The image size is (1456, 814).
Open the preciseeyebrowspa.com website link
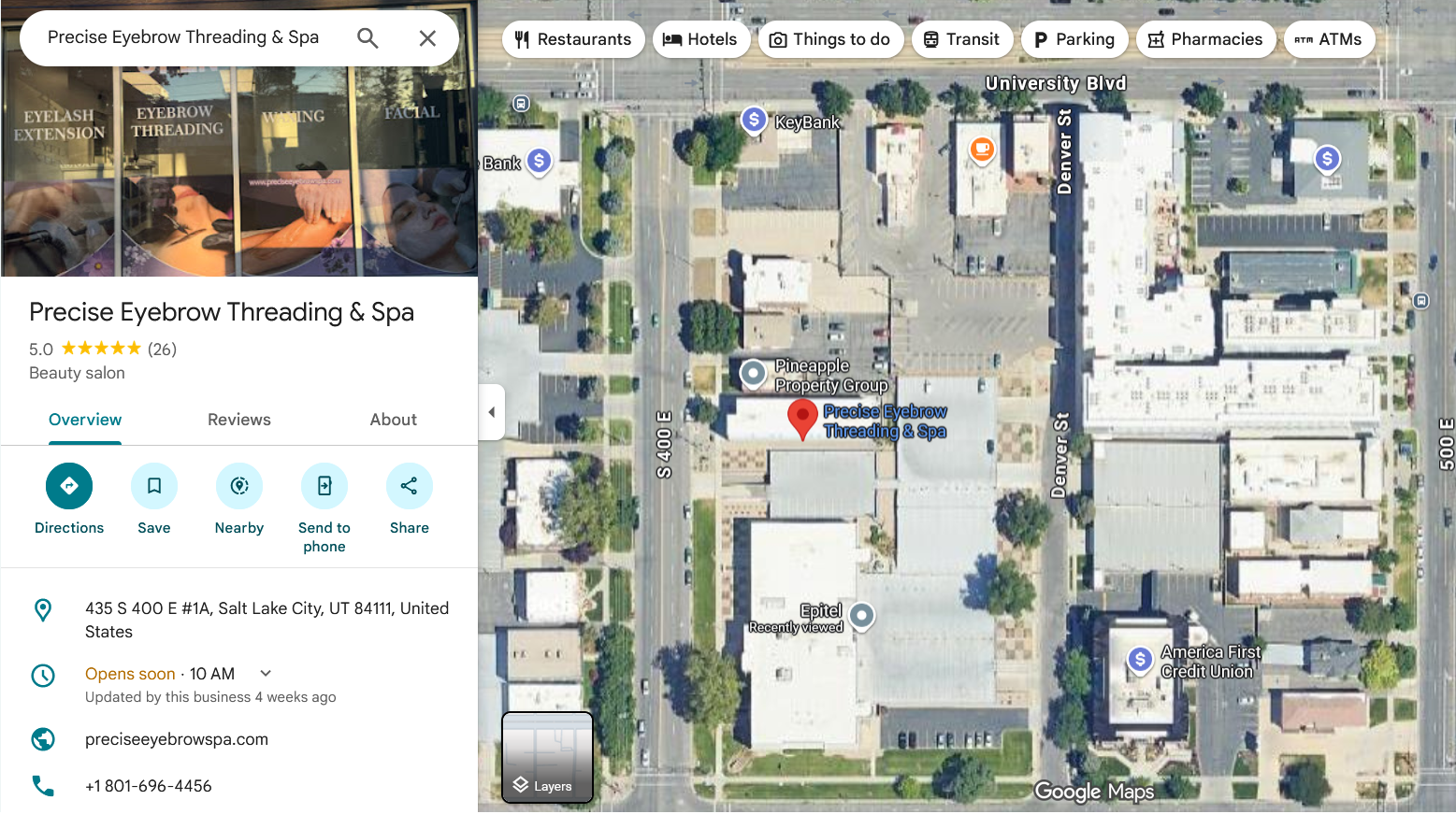177,739
